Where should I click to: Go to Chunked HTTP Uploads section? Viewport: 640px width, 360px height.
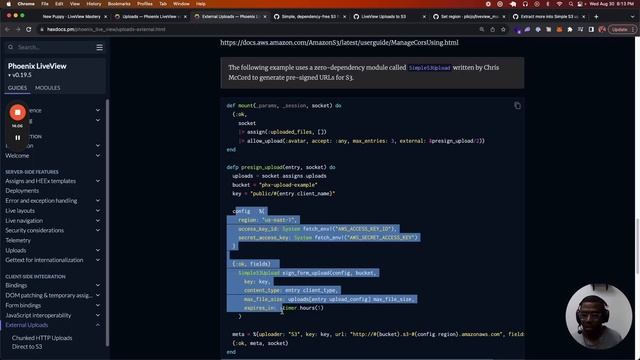coord(42,338)
